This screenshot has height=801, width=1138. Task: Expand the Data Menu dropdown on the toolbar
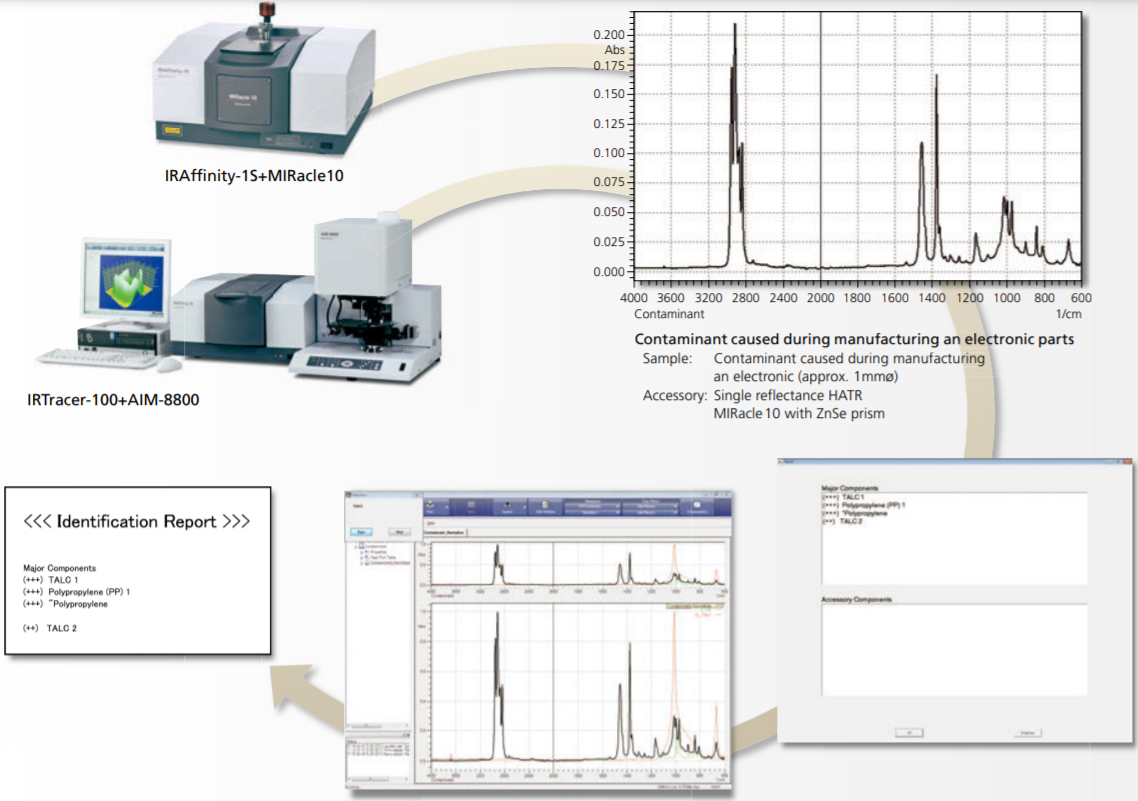pyautogui.click(x=649, y=506)
